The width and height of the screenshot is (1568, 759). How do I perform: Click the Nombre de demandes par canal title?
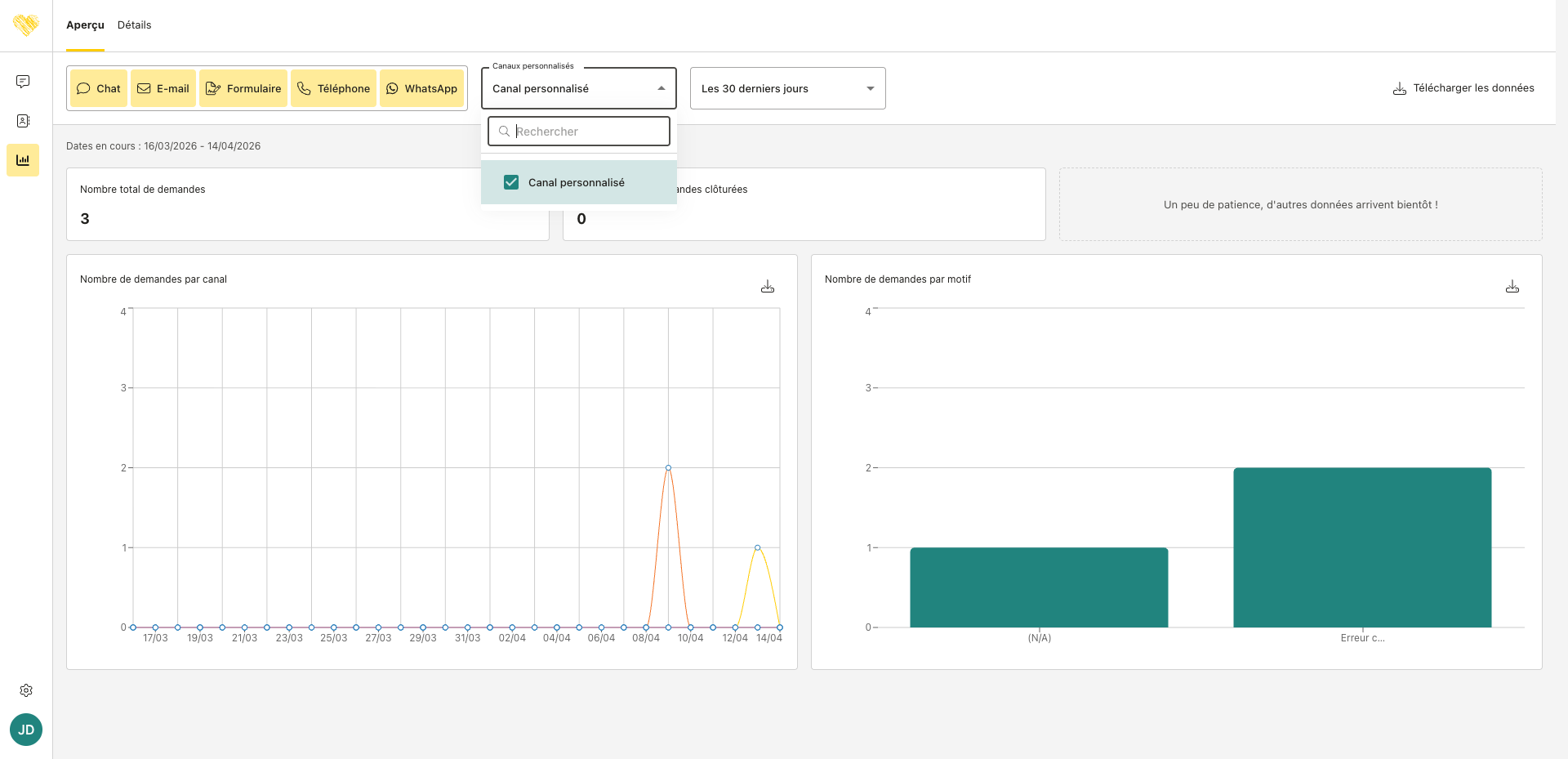[154, 279]
